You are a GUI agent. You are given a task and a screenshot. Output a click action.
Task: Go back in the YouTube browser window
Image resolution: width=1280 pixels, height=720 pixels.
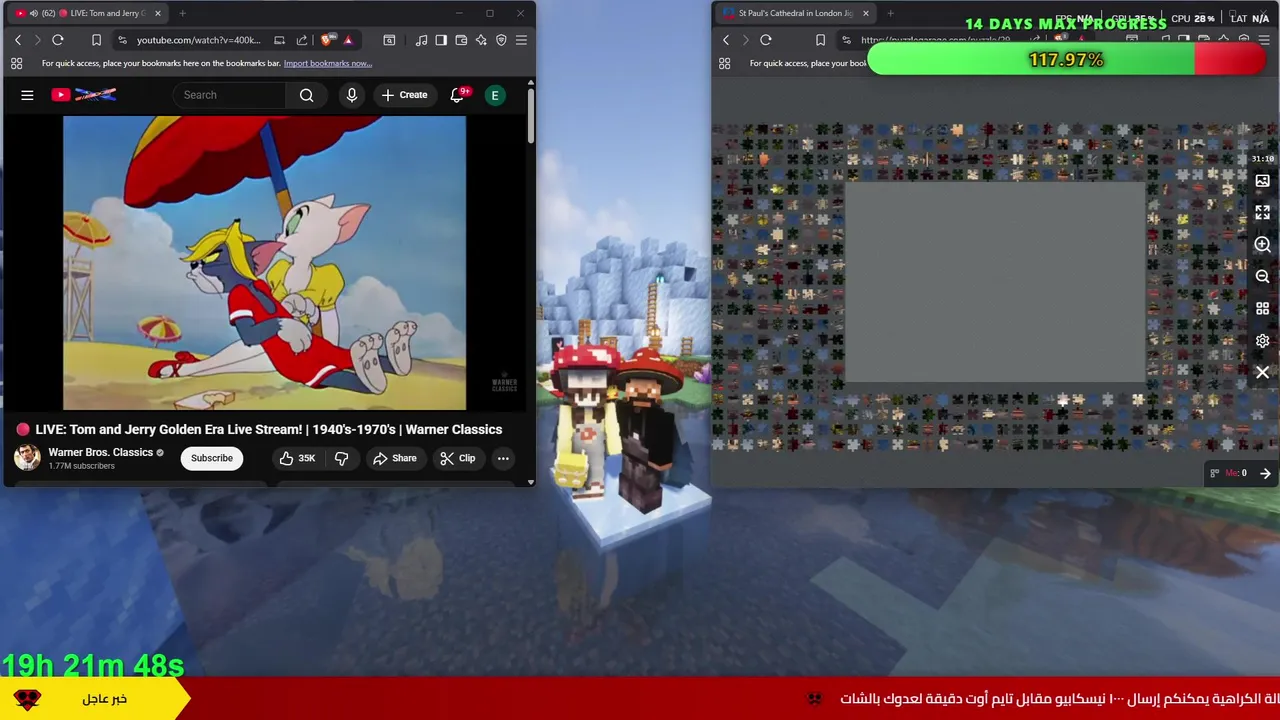18,40
